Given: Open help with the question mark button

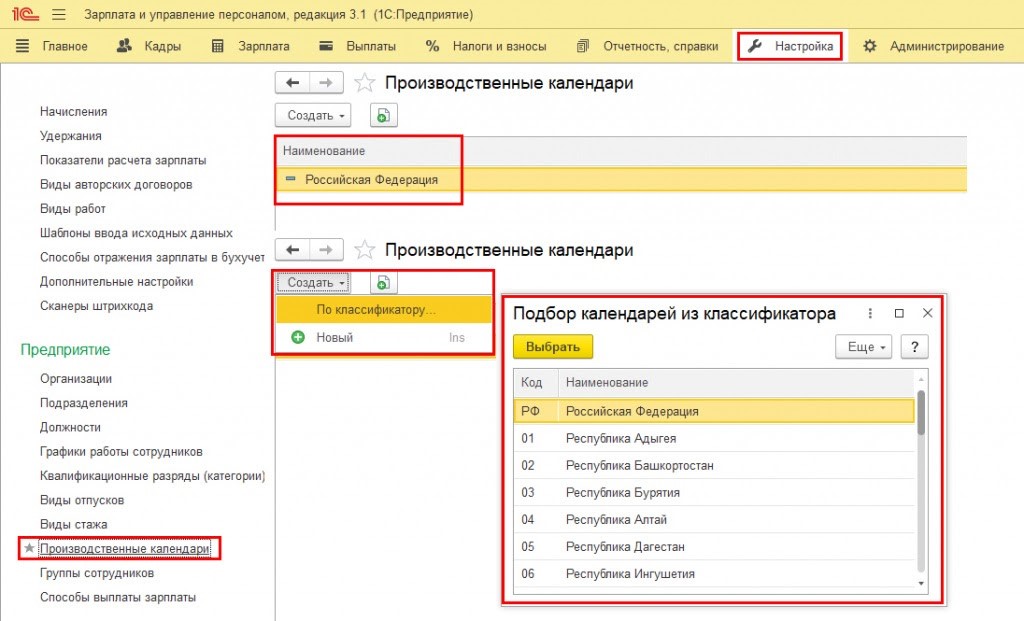Looking at the screenshot, I should click(x=914, y=347).
